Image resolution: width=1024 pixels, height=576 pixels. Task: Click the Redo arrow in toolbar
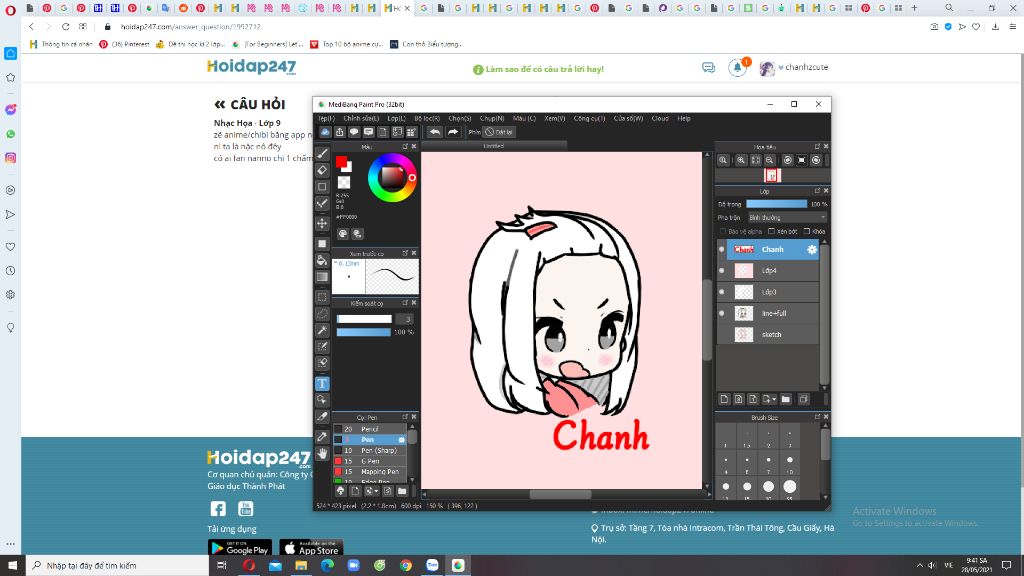[453, 132]
